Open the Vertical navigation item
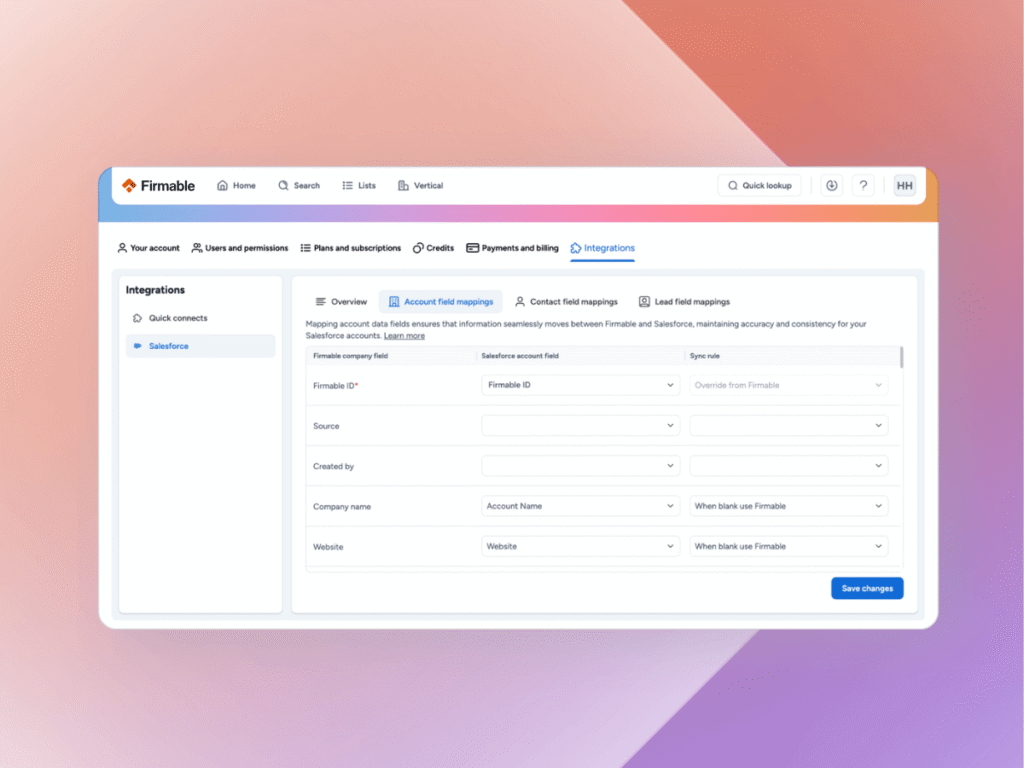Screen dimensions: 1024x768 (x=420, y=185)
